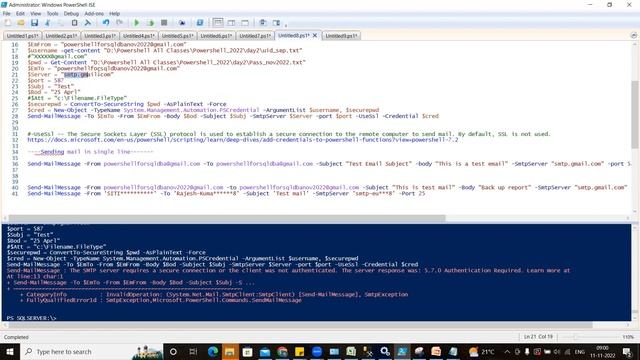Run selection with the small green icon
The image size is (640, 360).
[x=150, y=23]
